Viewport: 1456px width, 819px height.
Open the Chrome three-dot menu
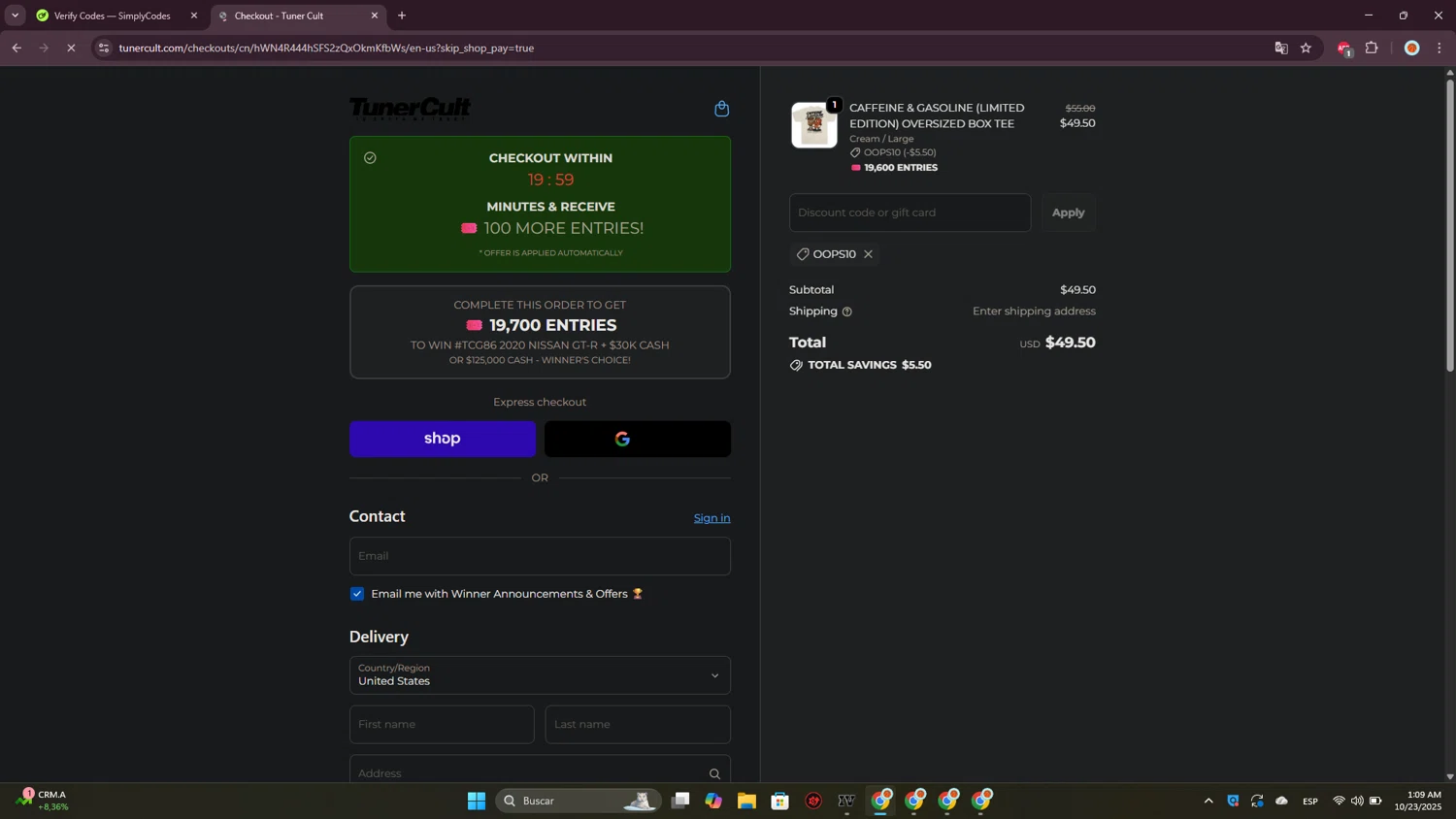click(1439, 48)
